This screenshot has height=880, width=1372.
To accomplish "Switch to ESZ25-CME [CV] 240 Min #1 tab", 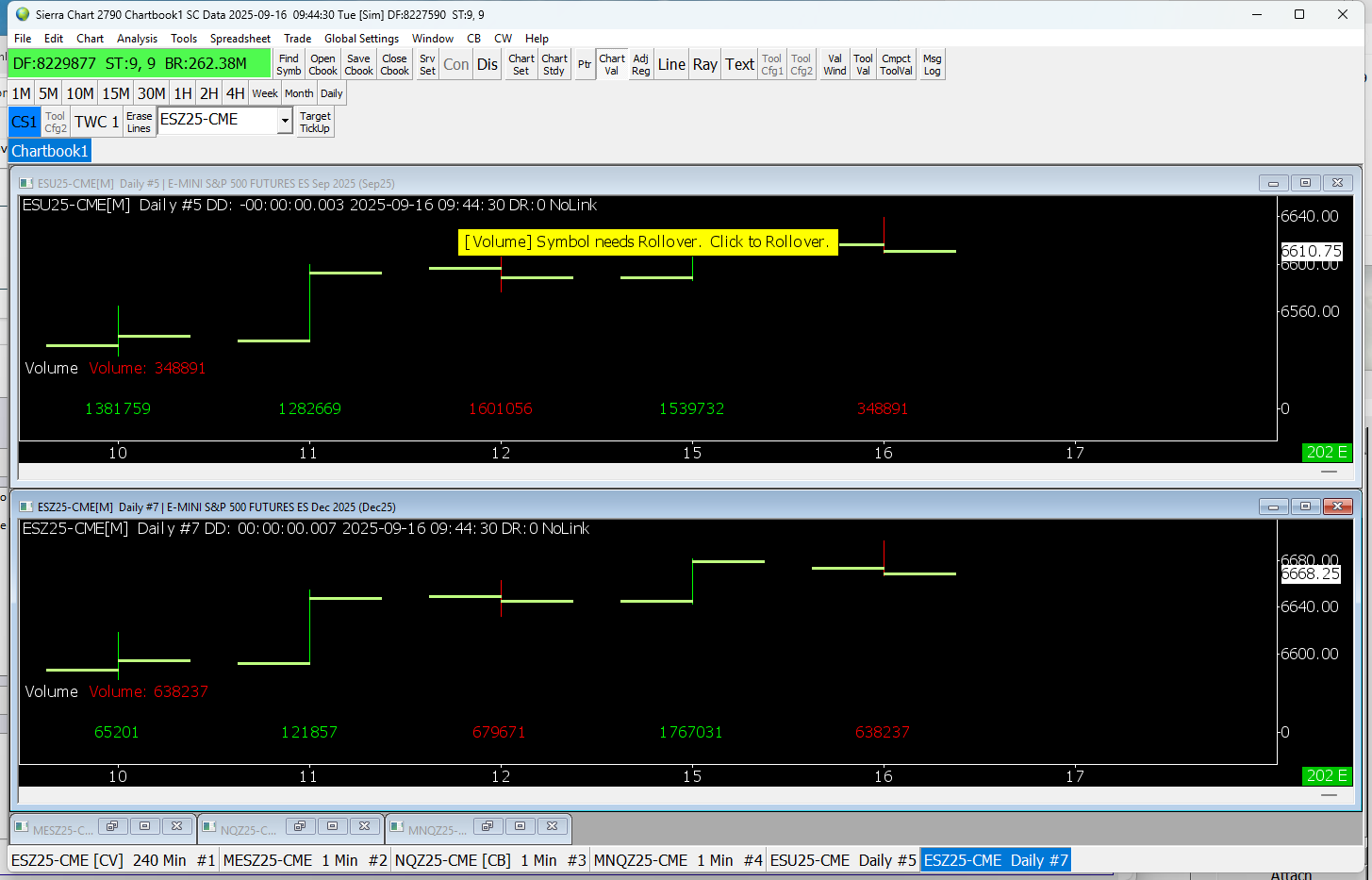I will (114, 860).
